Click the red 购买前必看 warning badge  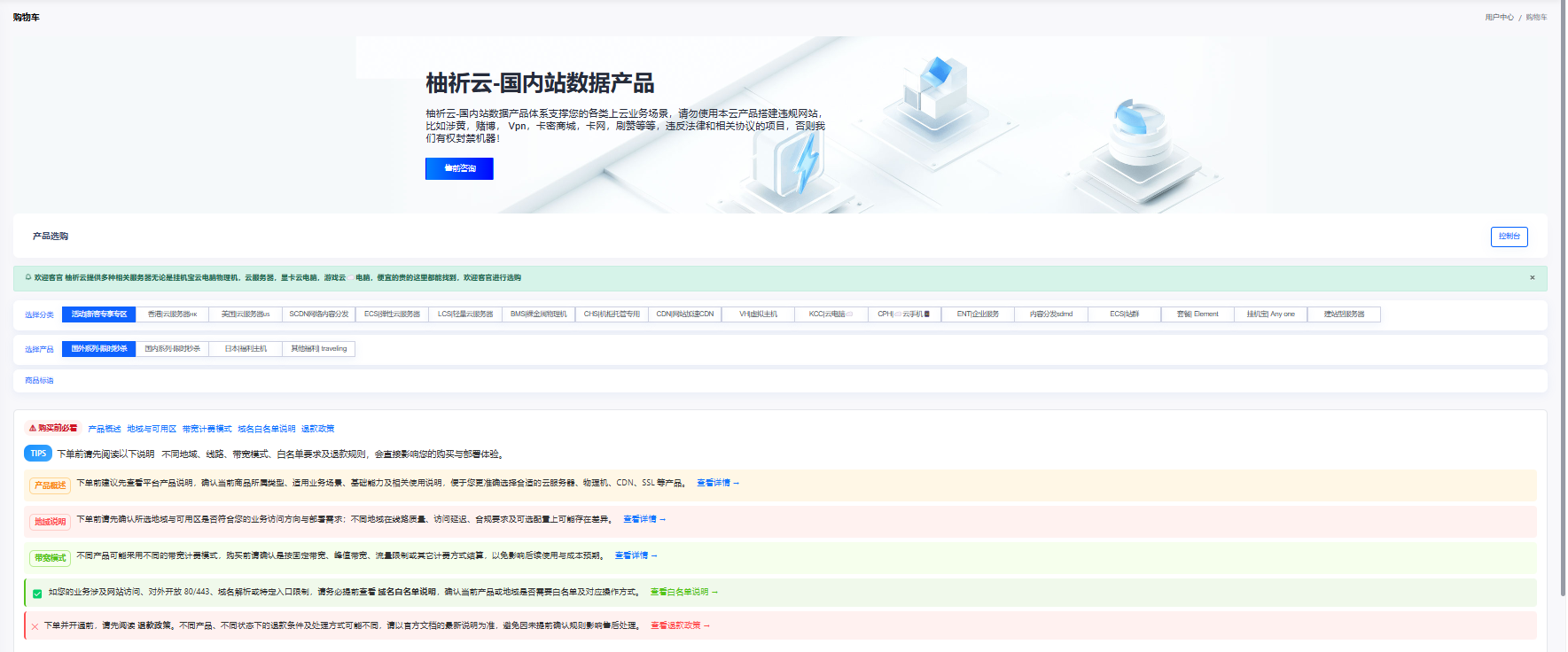tap(53, 428)
